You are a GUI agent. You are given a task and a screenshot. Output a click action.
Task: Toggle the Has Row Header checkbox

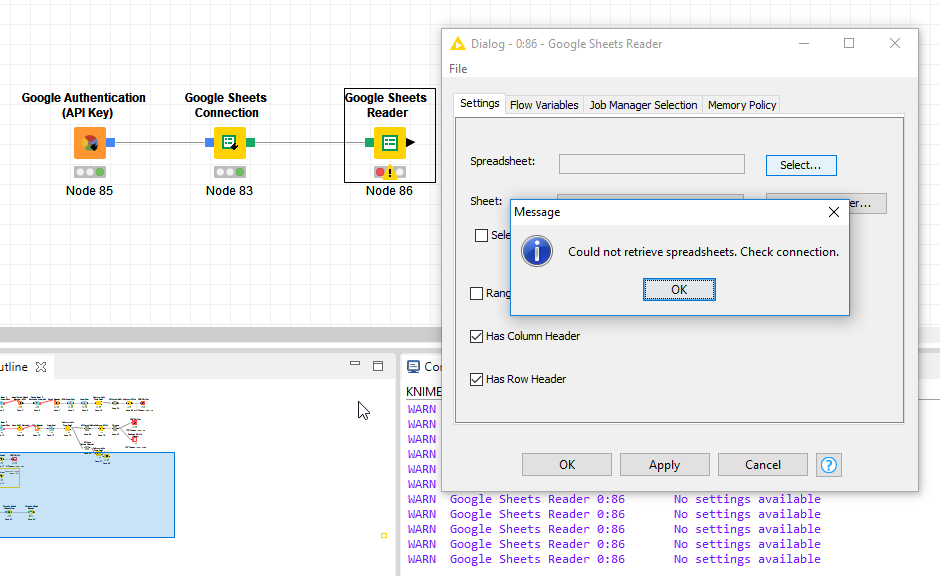click(477, 379)
